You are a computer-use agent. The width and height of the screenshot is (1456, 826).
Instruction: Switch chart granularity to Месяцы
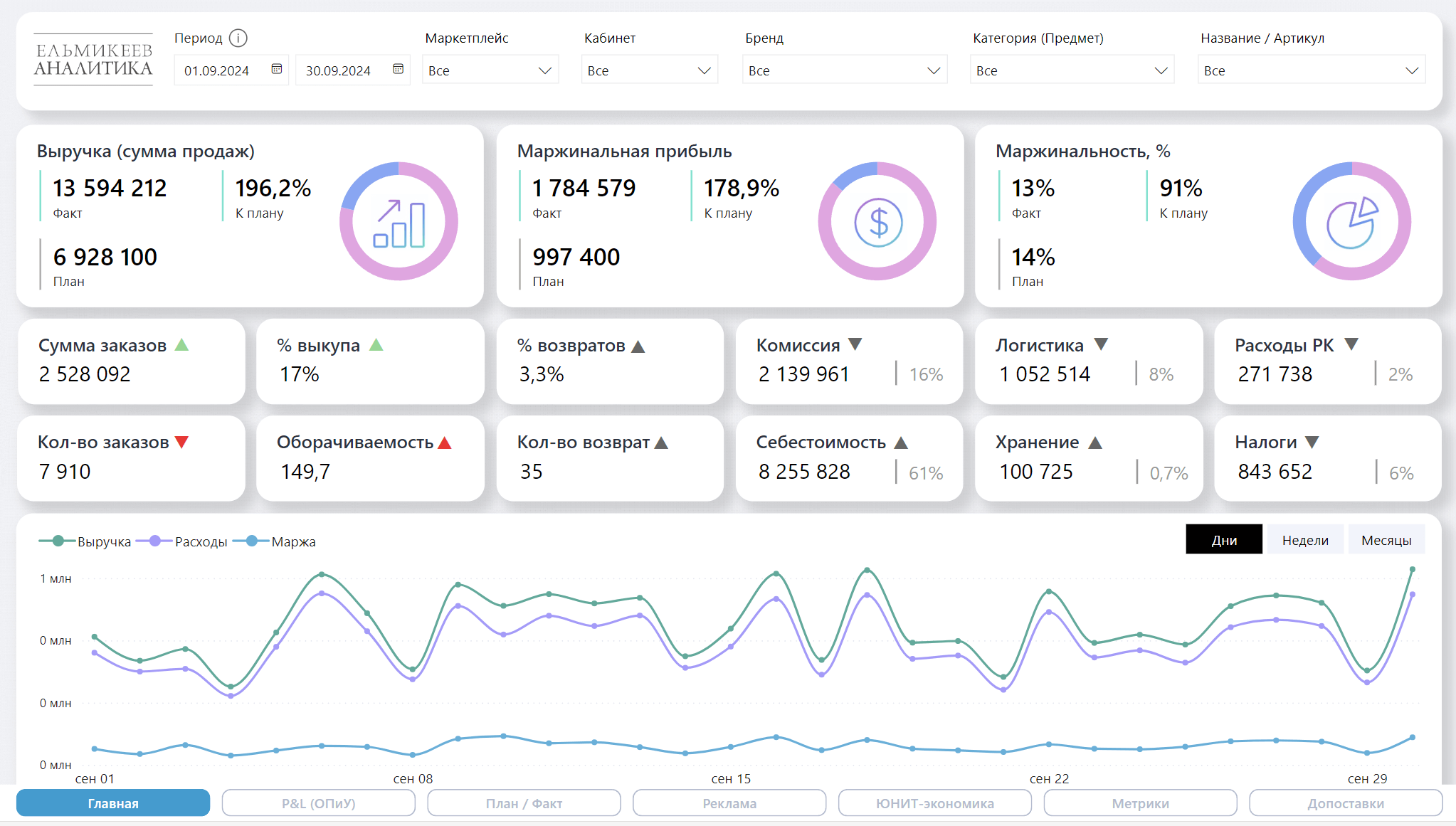[x=1386, y=540]
